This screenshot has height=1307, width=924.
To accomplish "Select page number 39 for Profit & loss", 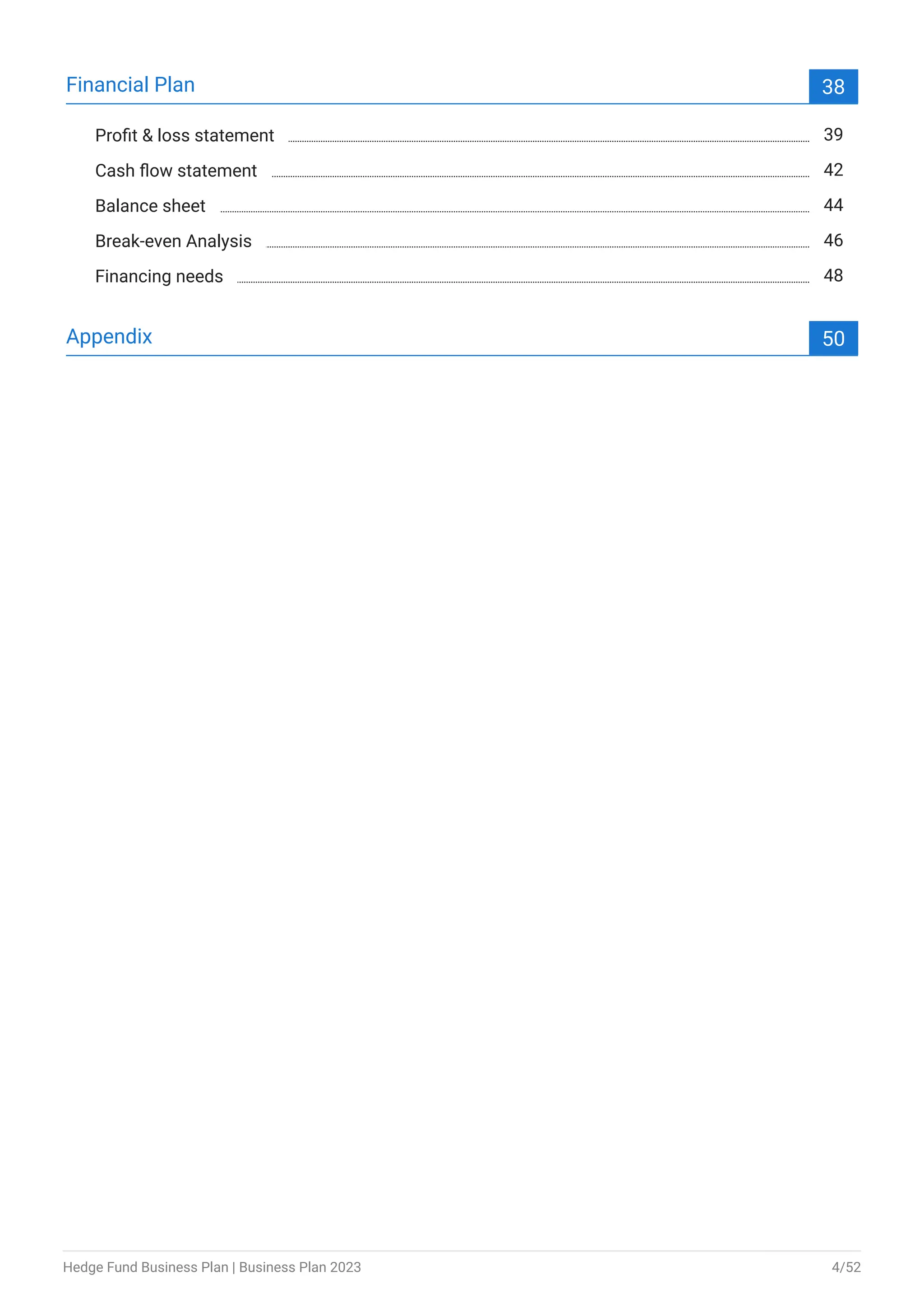I will [833, 135].
